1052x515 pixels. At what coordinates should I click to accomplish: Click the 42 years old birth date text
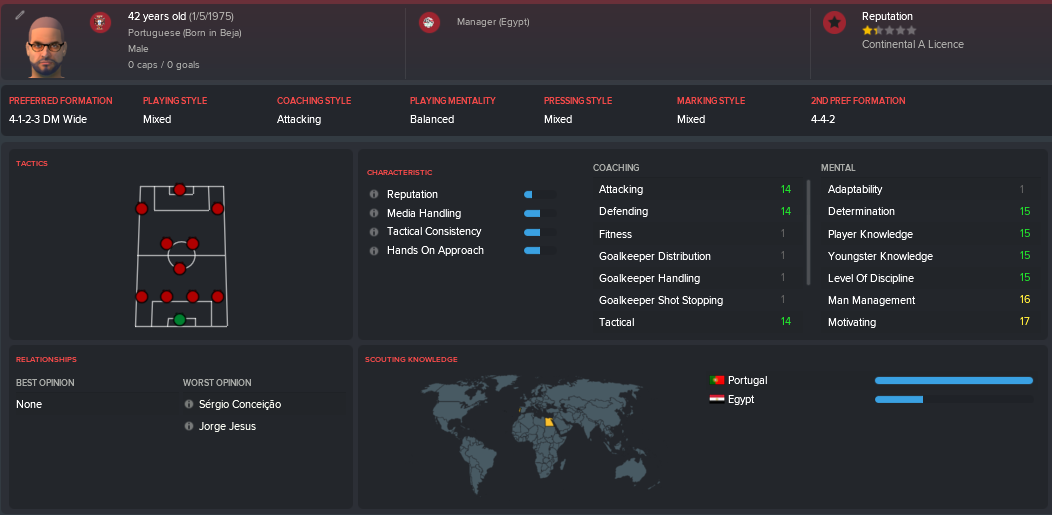(x=181, y=16)
